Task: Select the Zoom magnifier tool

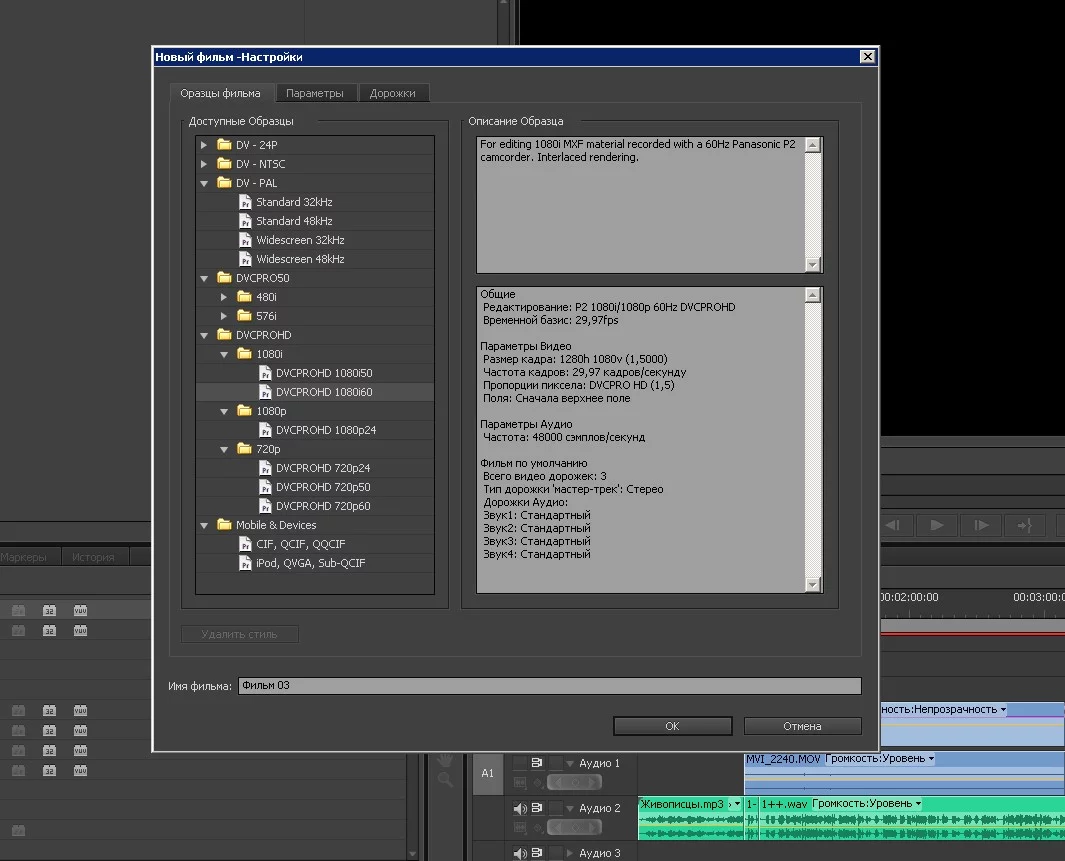Action: pos(445,779)
